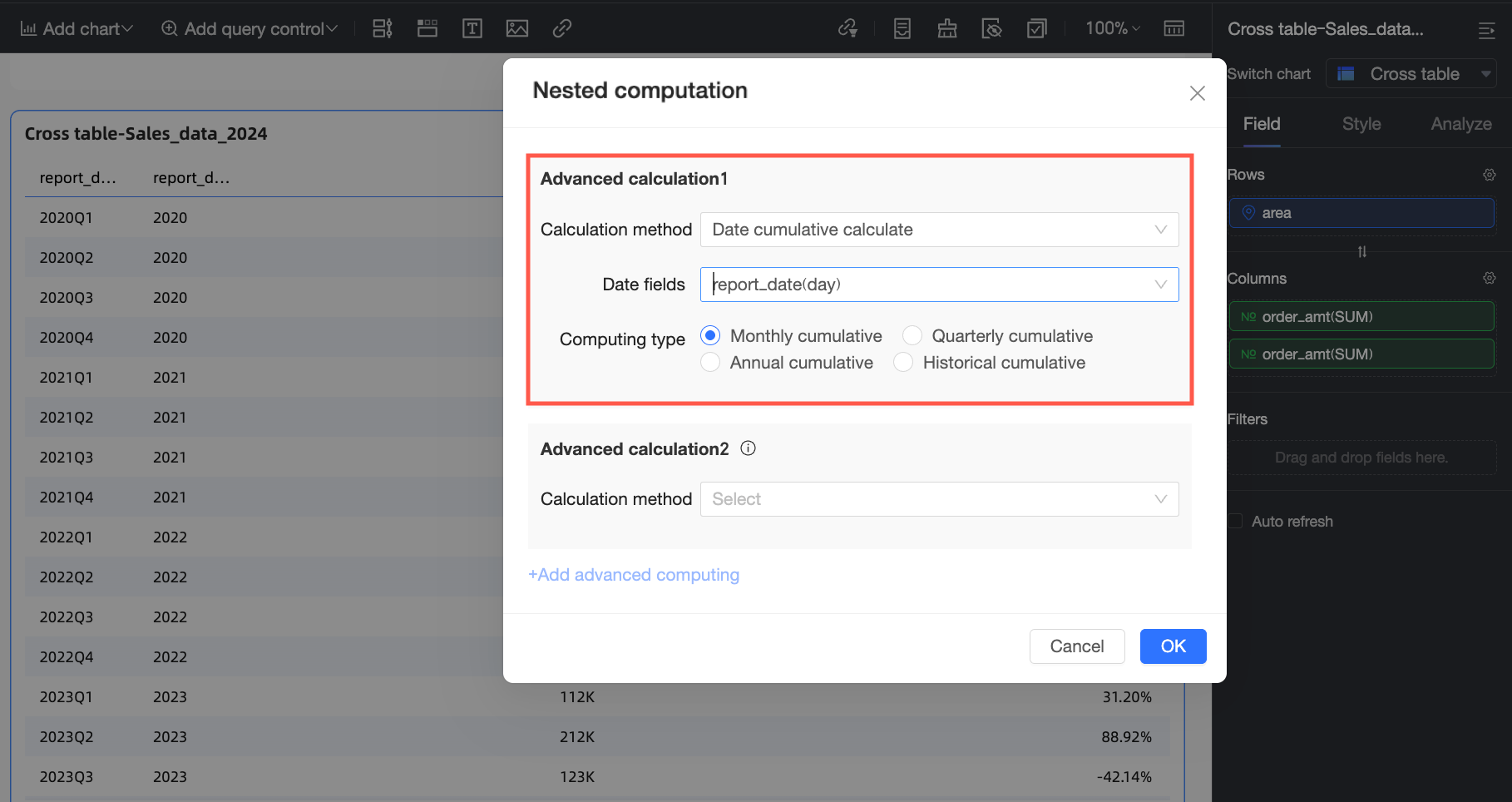Click the dashboard layout icon beside zoom
Viewport: 1512px width, 802px height.
[x=1174, y=28]
